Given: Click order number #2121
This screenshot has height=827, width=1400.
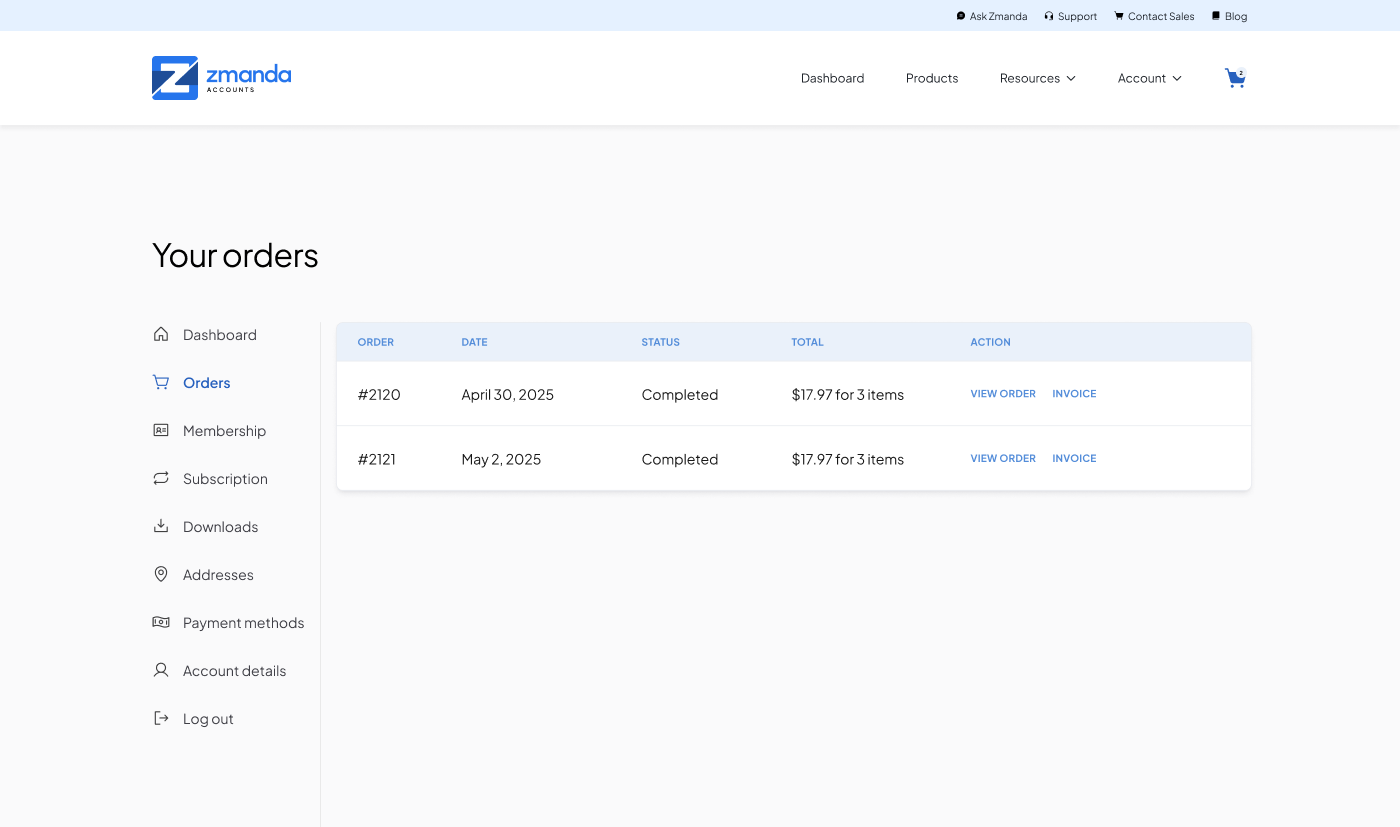Looking at the screenshot, I should coord(377,459).
